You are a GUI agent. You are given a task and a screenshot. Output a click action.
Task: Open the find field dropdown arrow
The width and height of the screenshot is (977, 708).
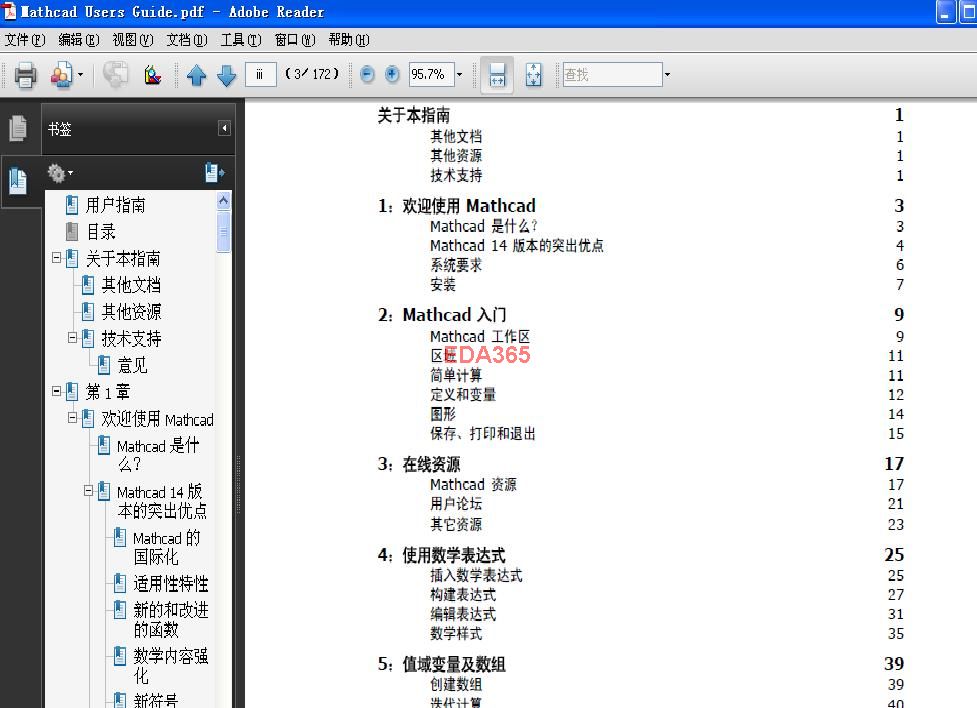[667, 75]
